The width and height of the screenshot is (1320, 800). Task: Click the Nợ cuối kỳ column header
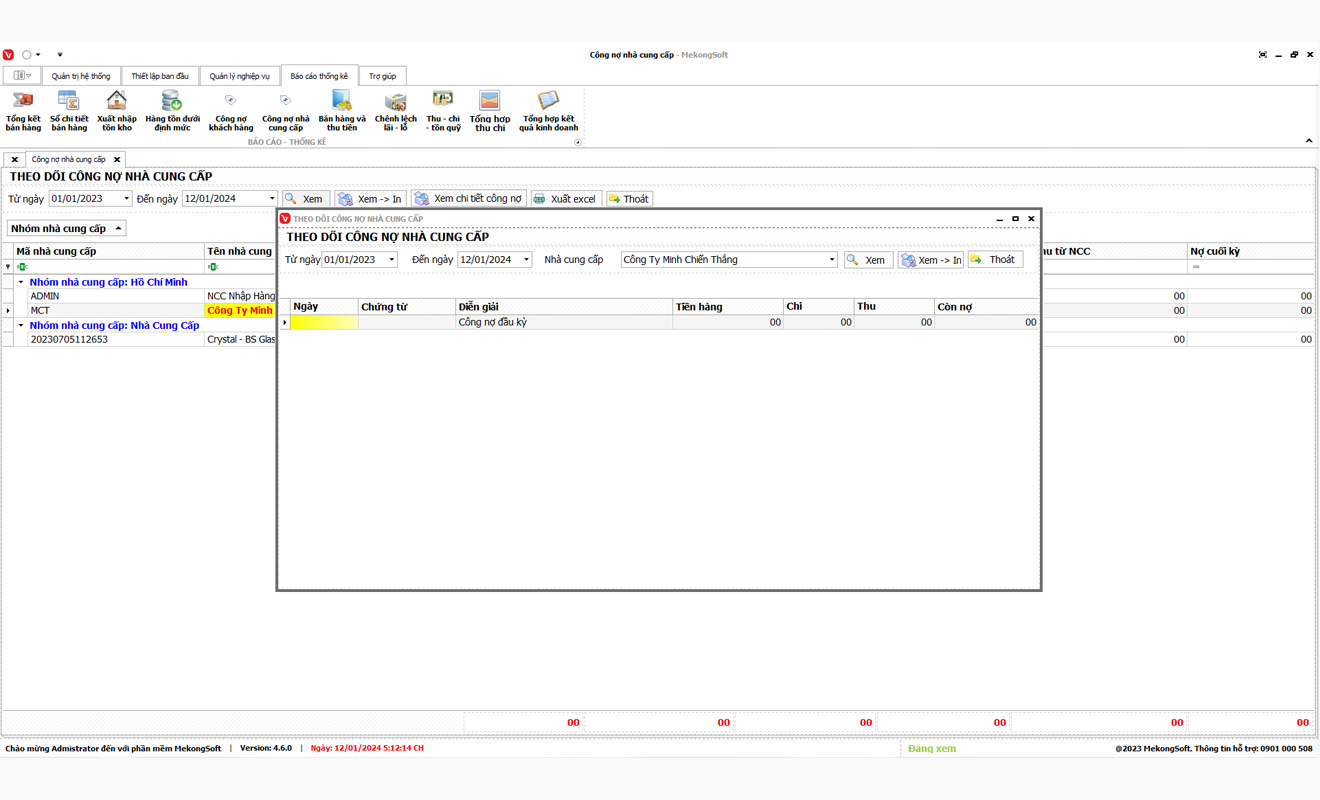[x=1251, y=251]
